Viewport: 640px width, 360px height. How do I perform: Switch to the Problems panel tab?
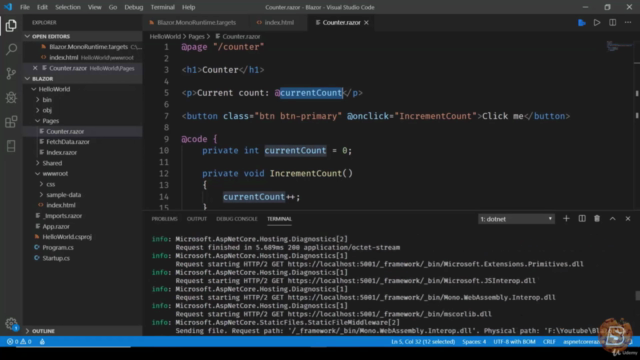[164, 219]
